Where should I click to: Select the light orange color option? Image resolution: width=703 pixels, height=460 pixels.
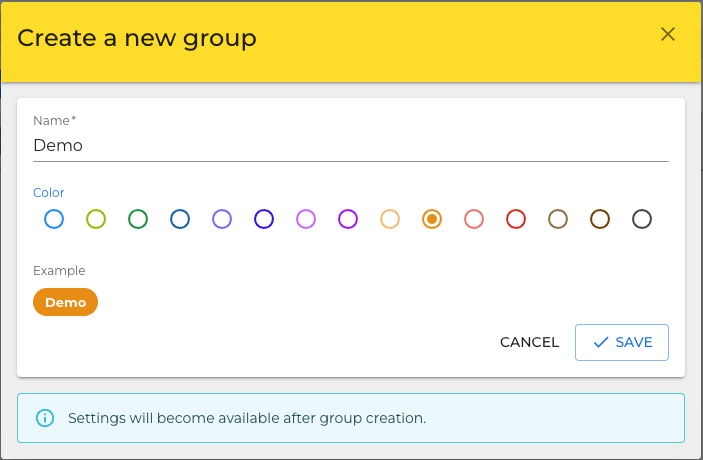tap(390, 219)
